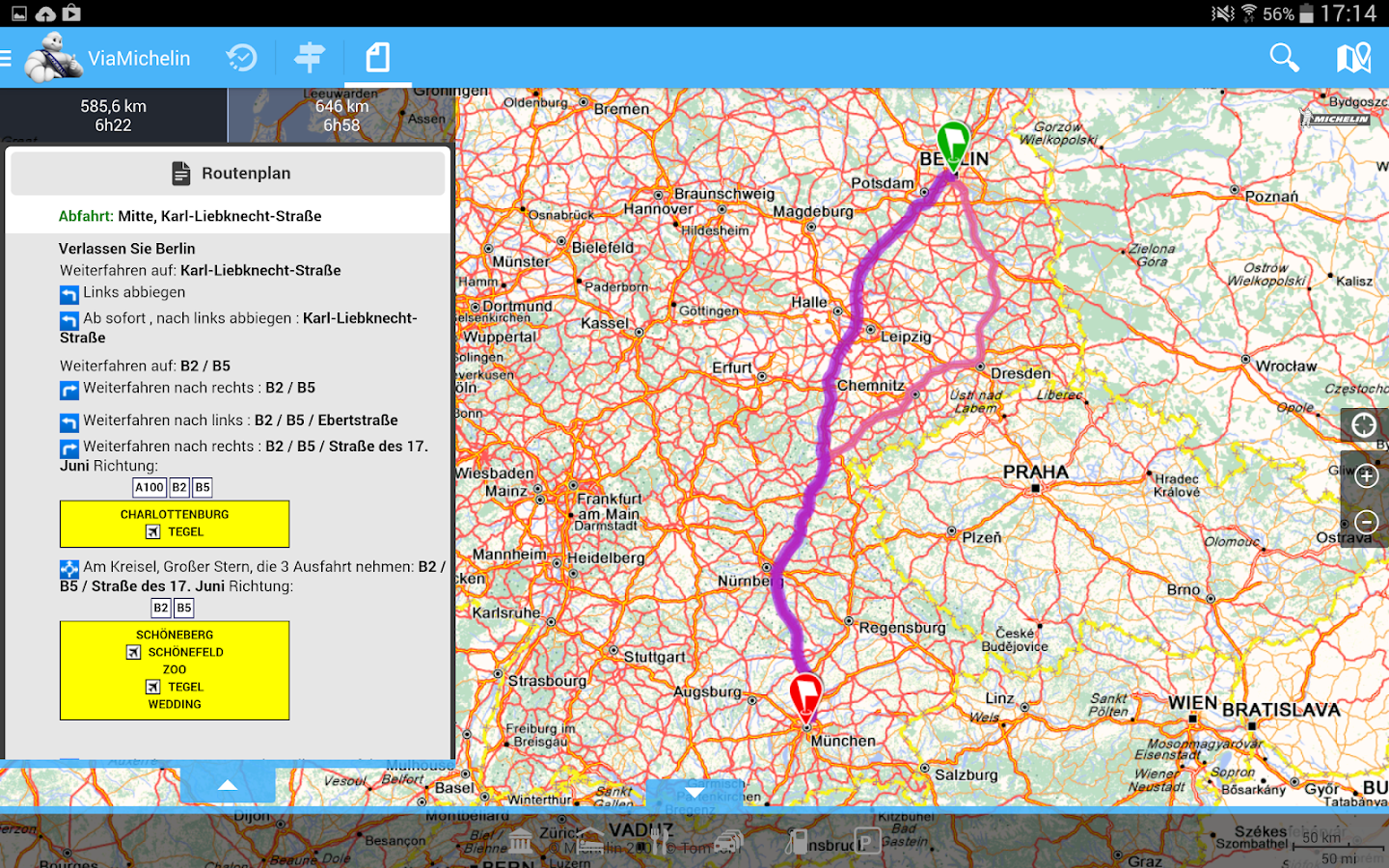This screenshot has height=868, width=1389.
Task: Select the 646 km 6h58 route option
Action: point(341,116)
